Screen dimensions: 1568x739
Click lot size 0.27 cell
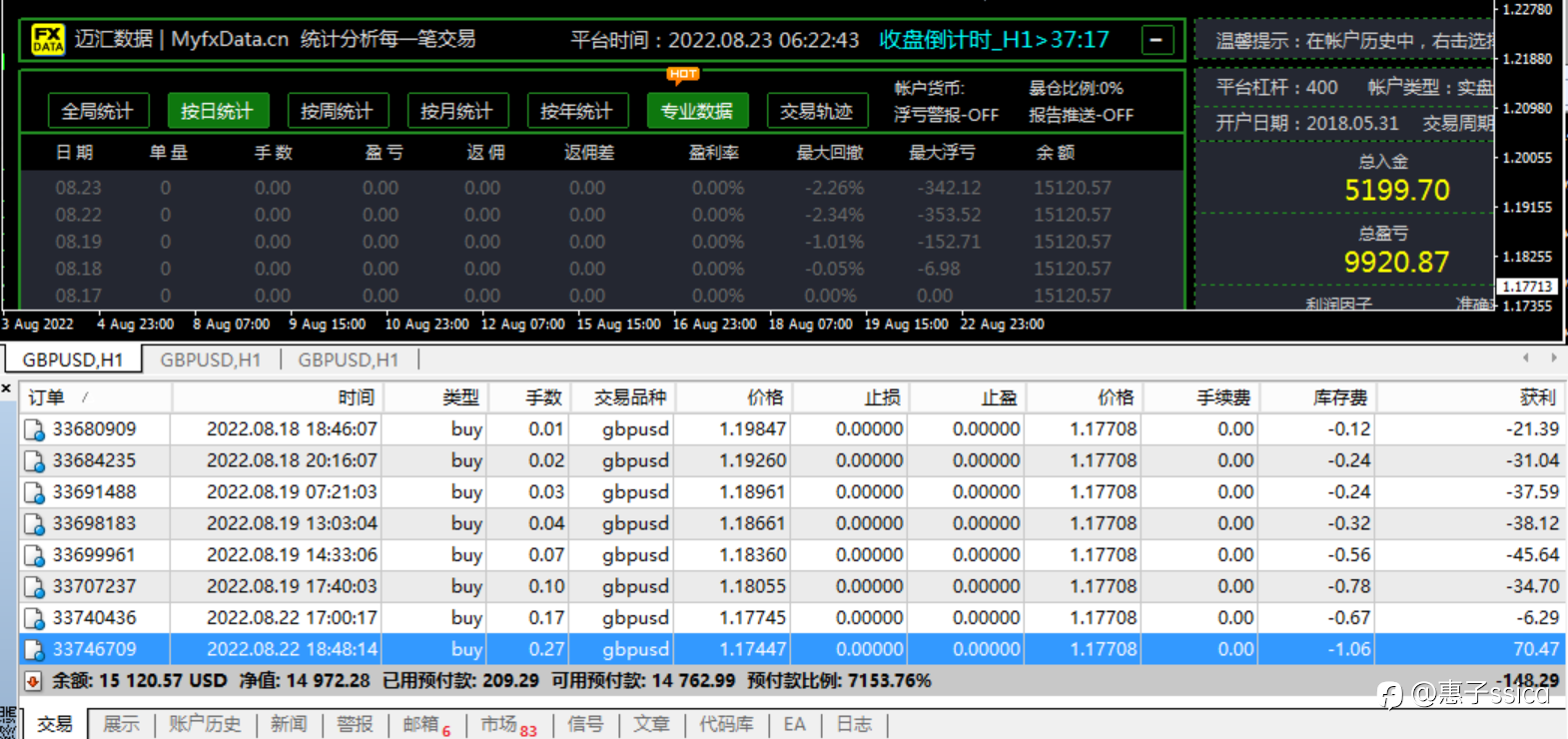pyautogui.click(x=546, y=650)
